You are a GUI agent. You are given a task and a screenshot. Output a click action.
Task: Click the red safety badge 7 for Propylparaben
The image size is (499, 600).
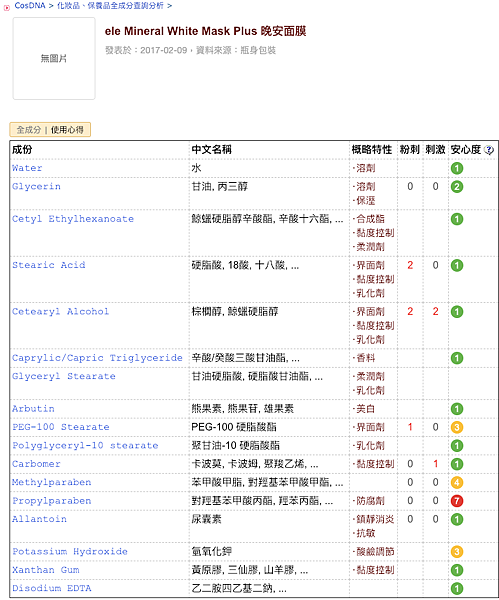(x=457, y=501)
